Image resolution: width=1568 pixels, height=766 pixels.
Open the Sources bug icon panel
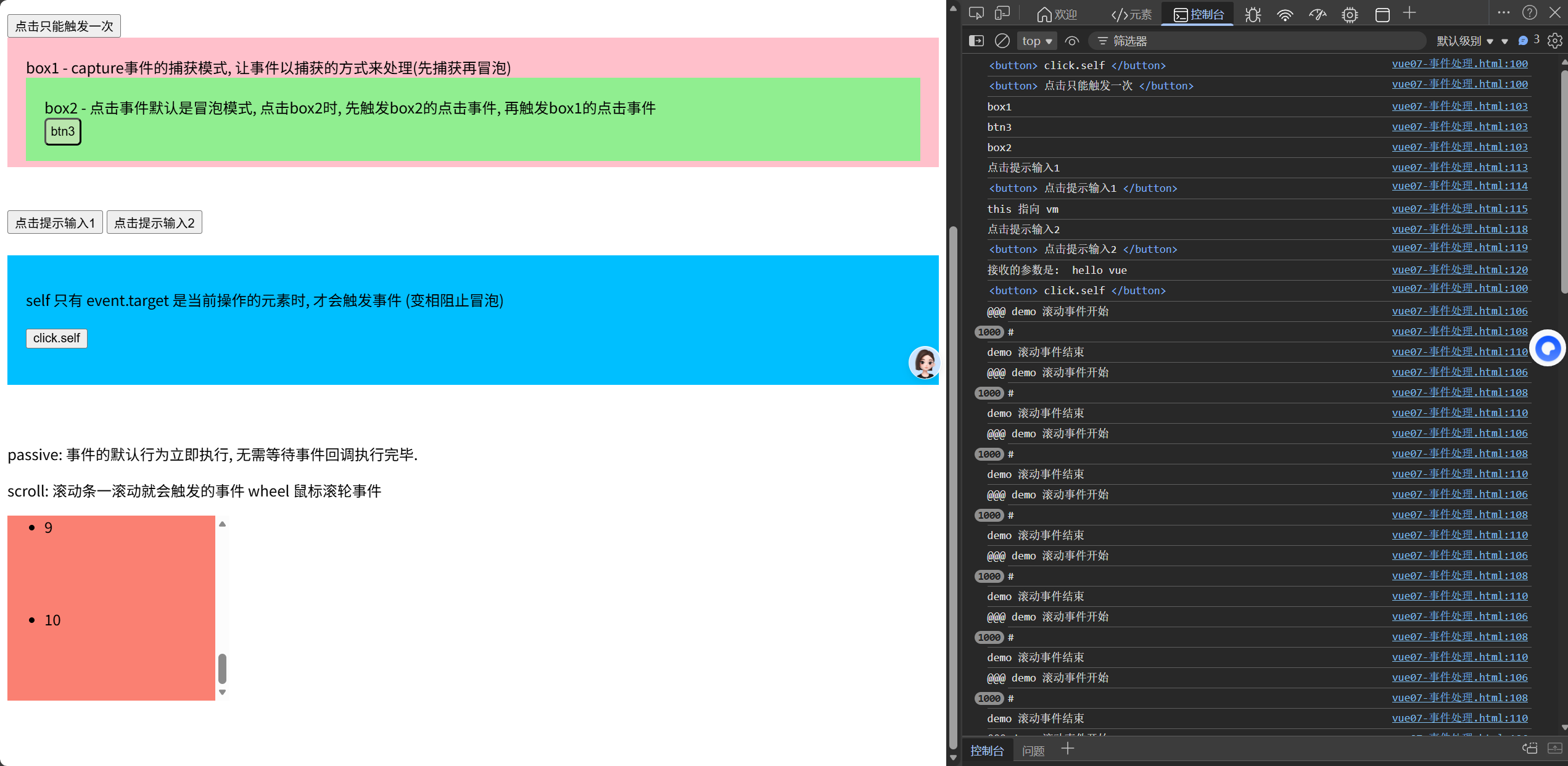coord(1253,14)
